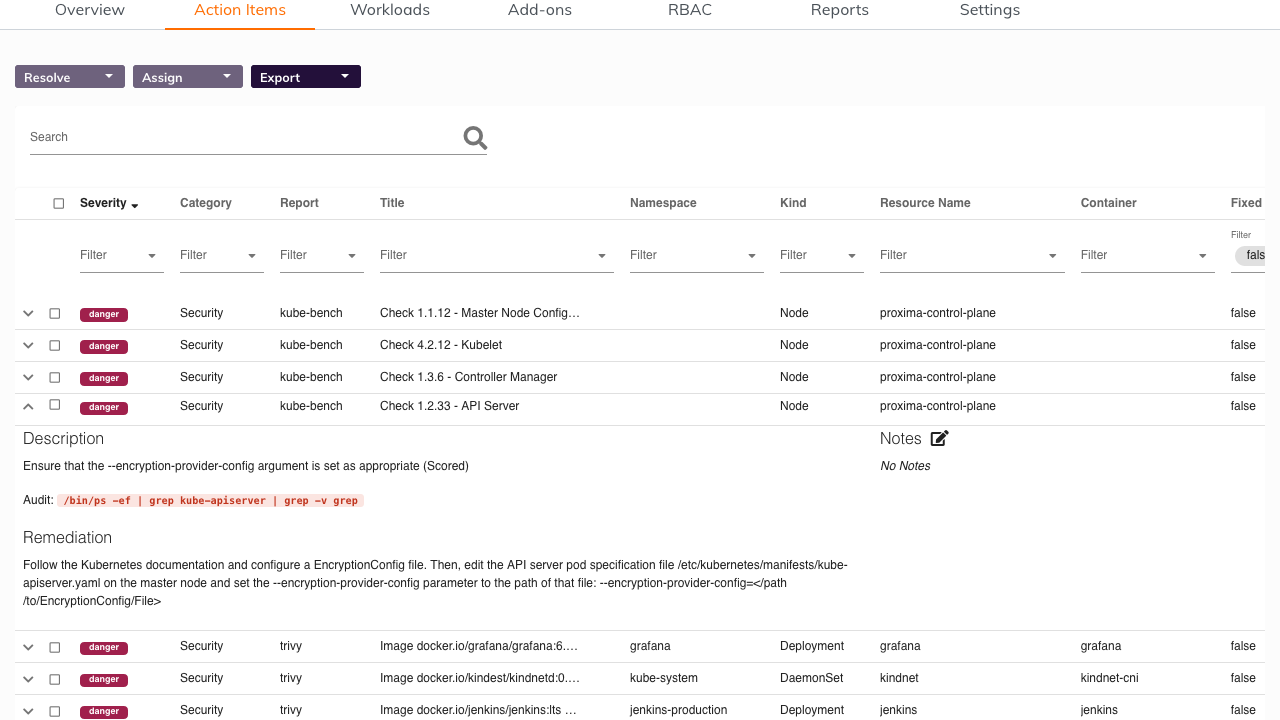1280x720 pixels.
Task: Expand the grafana trivy row chevron
Action: click(28, 647)
